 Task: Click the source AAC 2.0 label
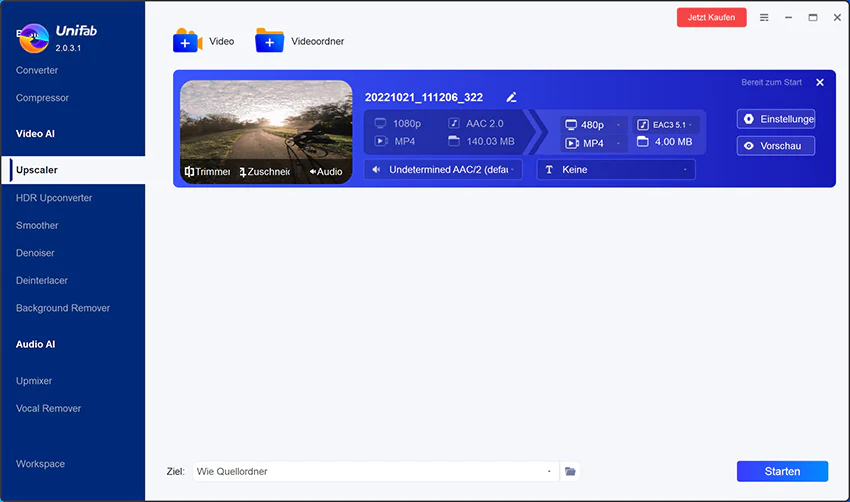click(x=485, y=124)
